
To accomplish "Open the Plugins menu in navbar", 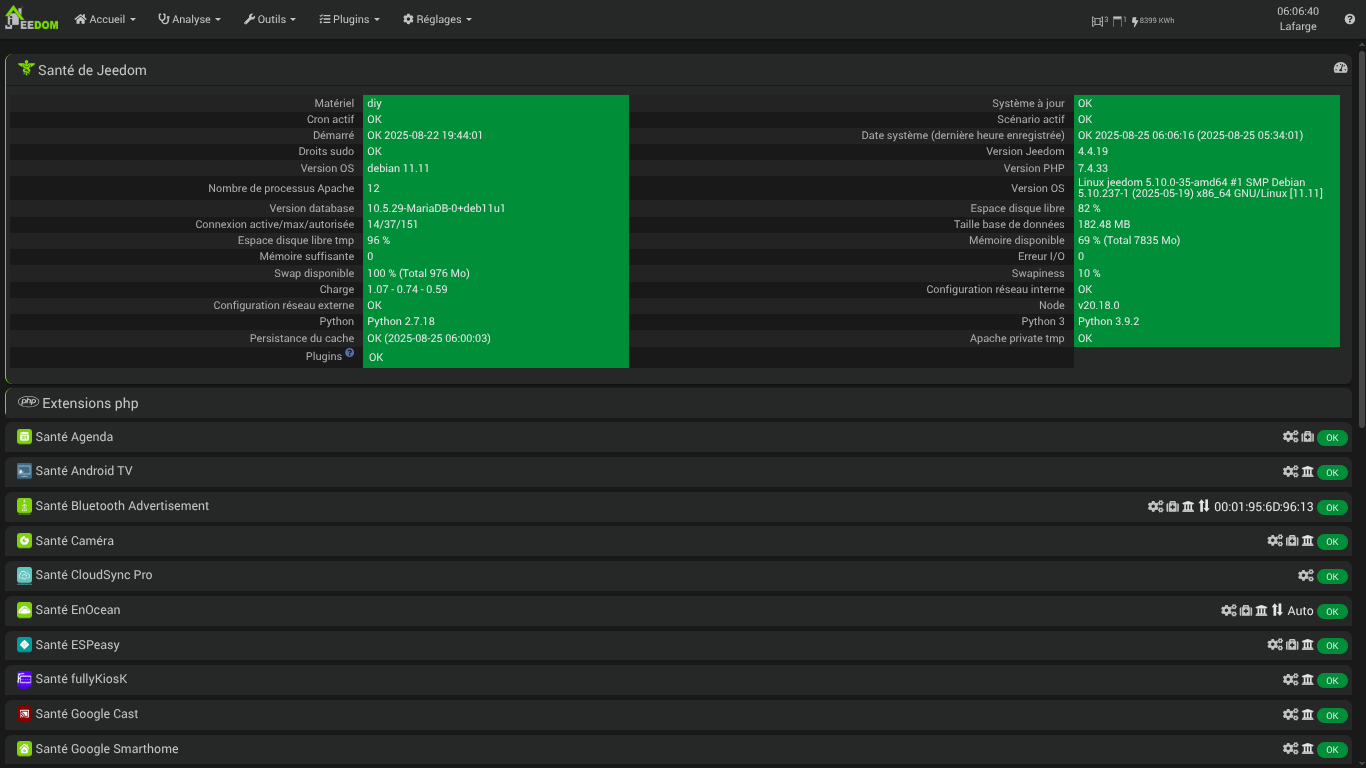I will coord(349,19).
